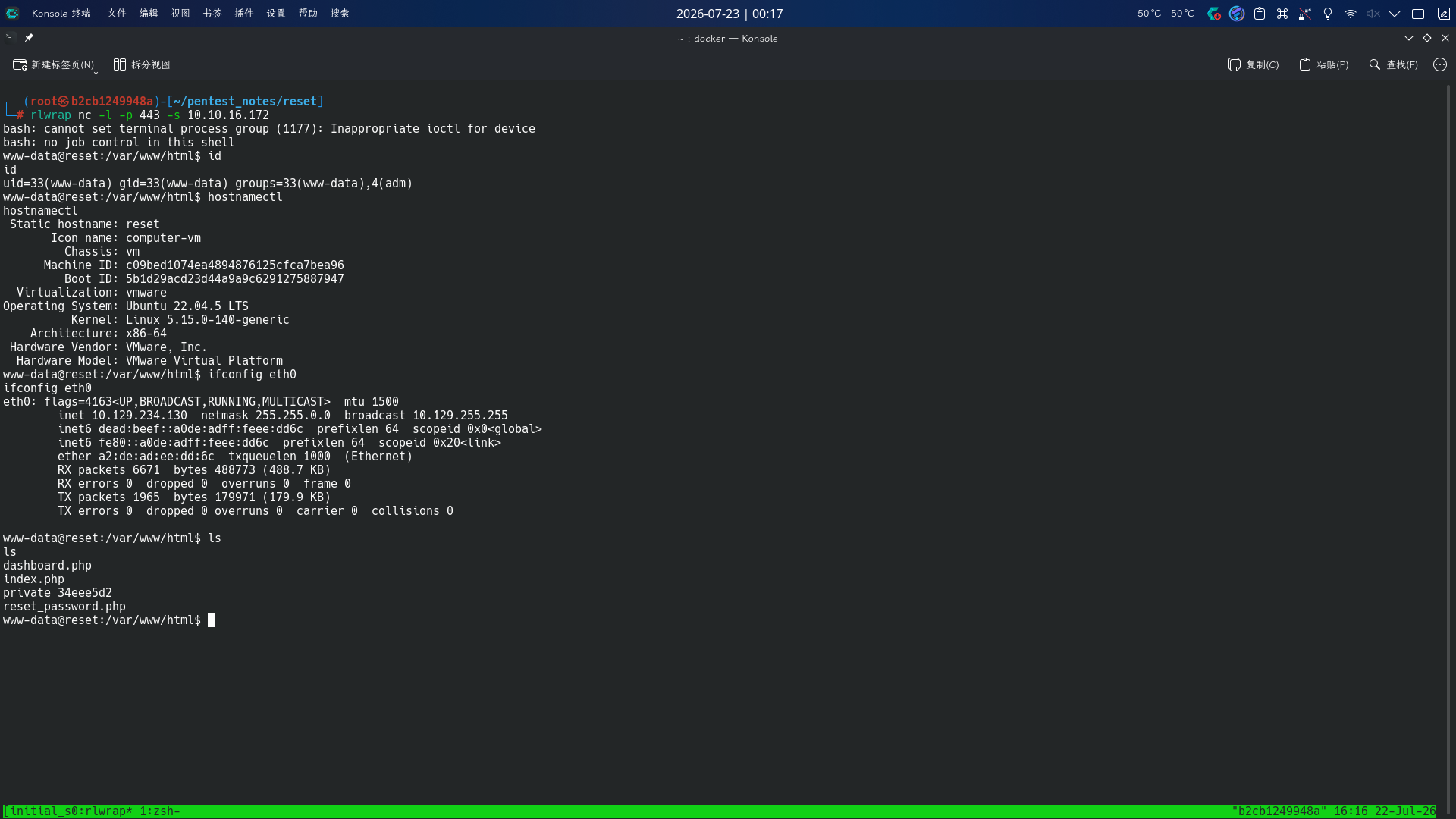This screenshot has height=819, width=1456.
Task: Open the 查找(F) search tool
Action: point(1393,65)
